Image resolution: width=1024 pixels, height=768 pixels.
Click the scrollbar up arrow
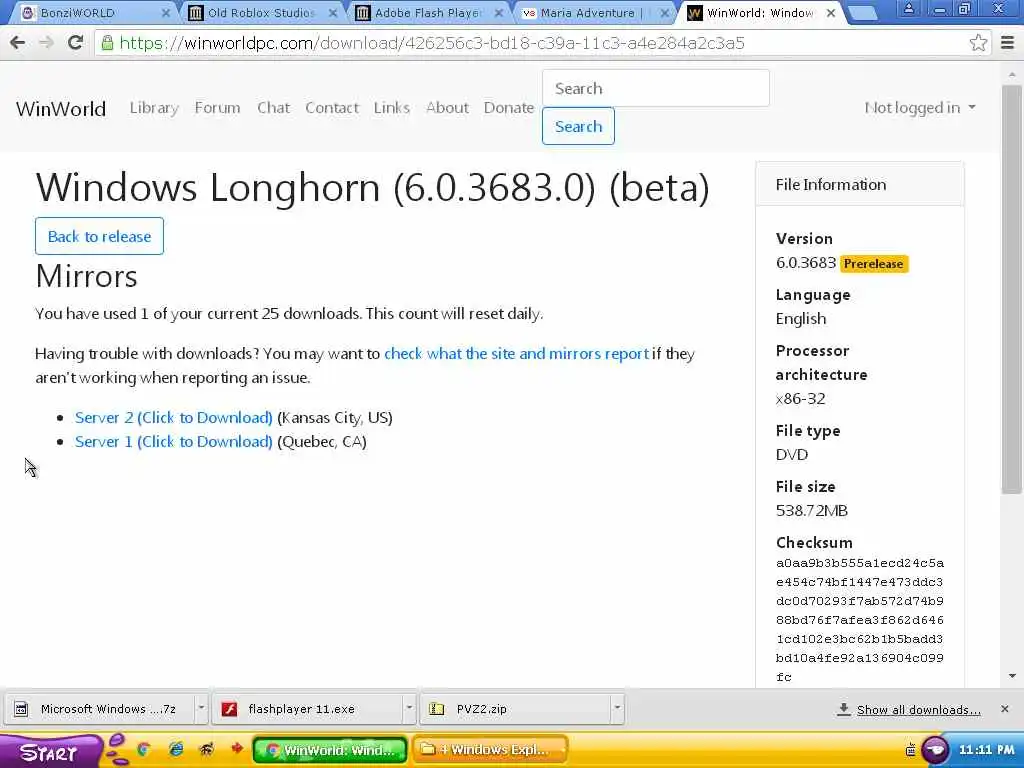[x=1012, y=74]
